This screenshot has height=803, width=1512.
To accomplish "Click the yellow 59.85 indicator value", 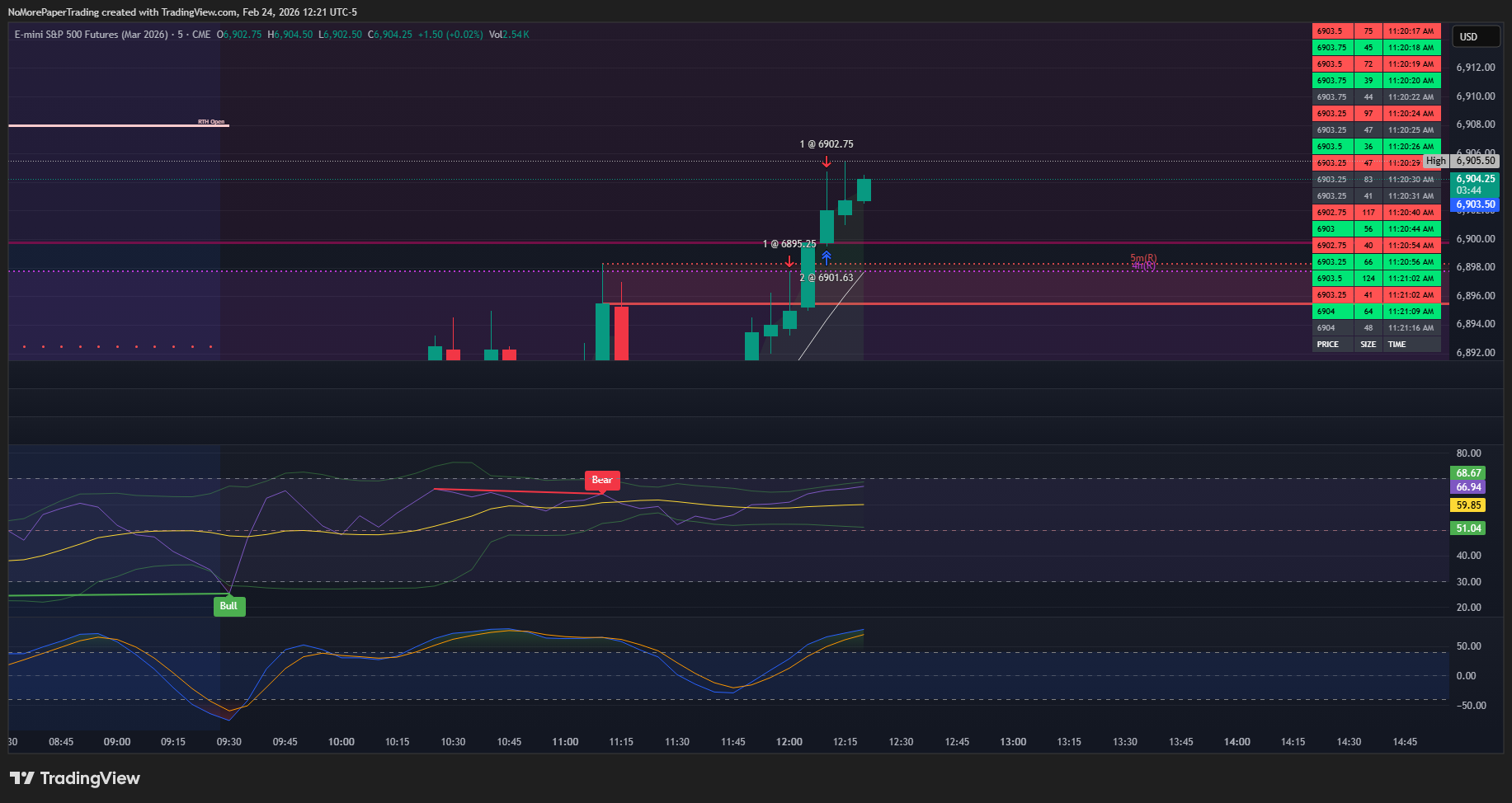I will 1468,505.
